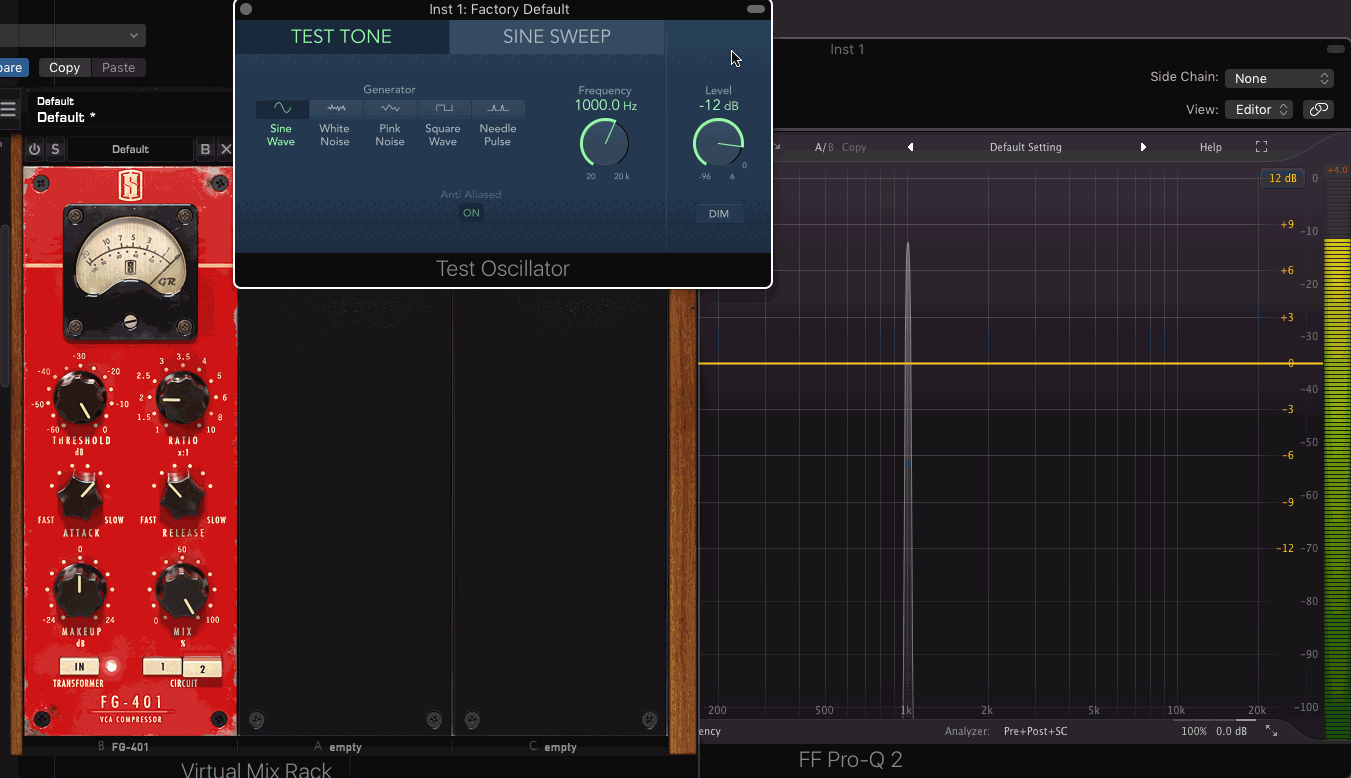1351x778 pixels.
Task: Click the B compare button on FG-401
Action: coord(205,149)
